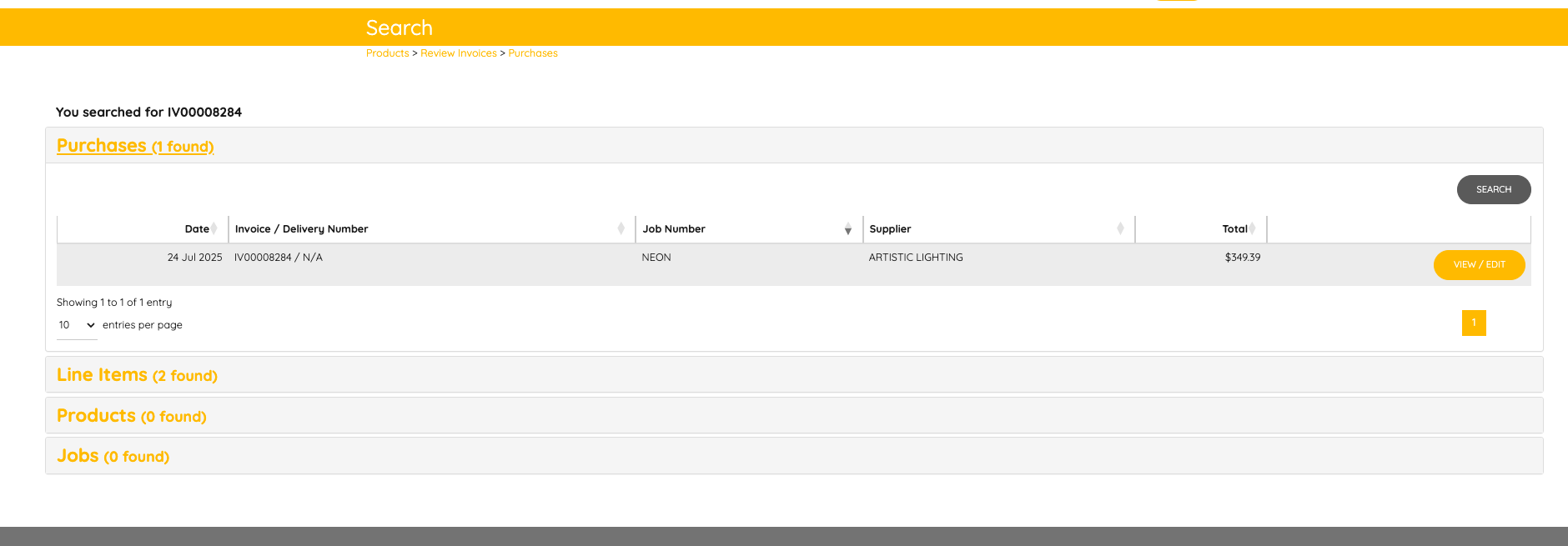Sort table by Date column
1568x546 pixels.
143,229
